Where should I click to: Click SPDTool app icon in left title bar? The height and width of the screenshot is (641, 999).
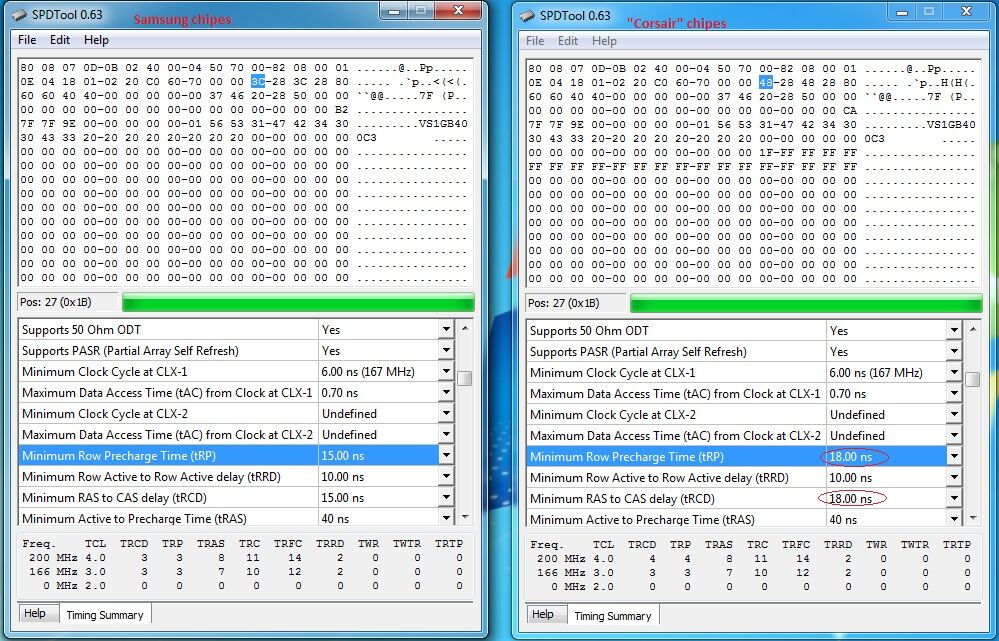(x=20, y=15)
